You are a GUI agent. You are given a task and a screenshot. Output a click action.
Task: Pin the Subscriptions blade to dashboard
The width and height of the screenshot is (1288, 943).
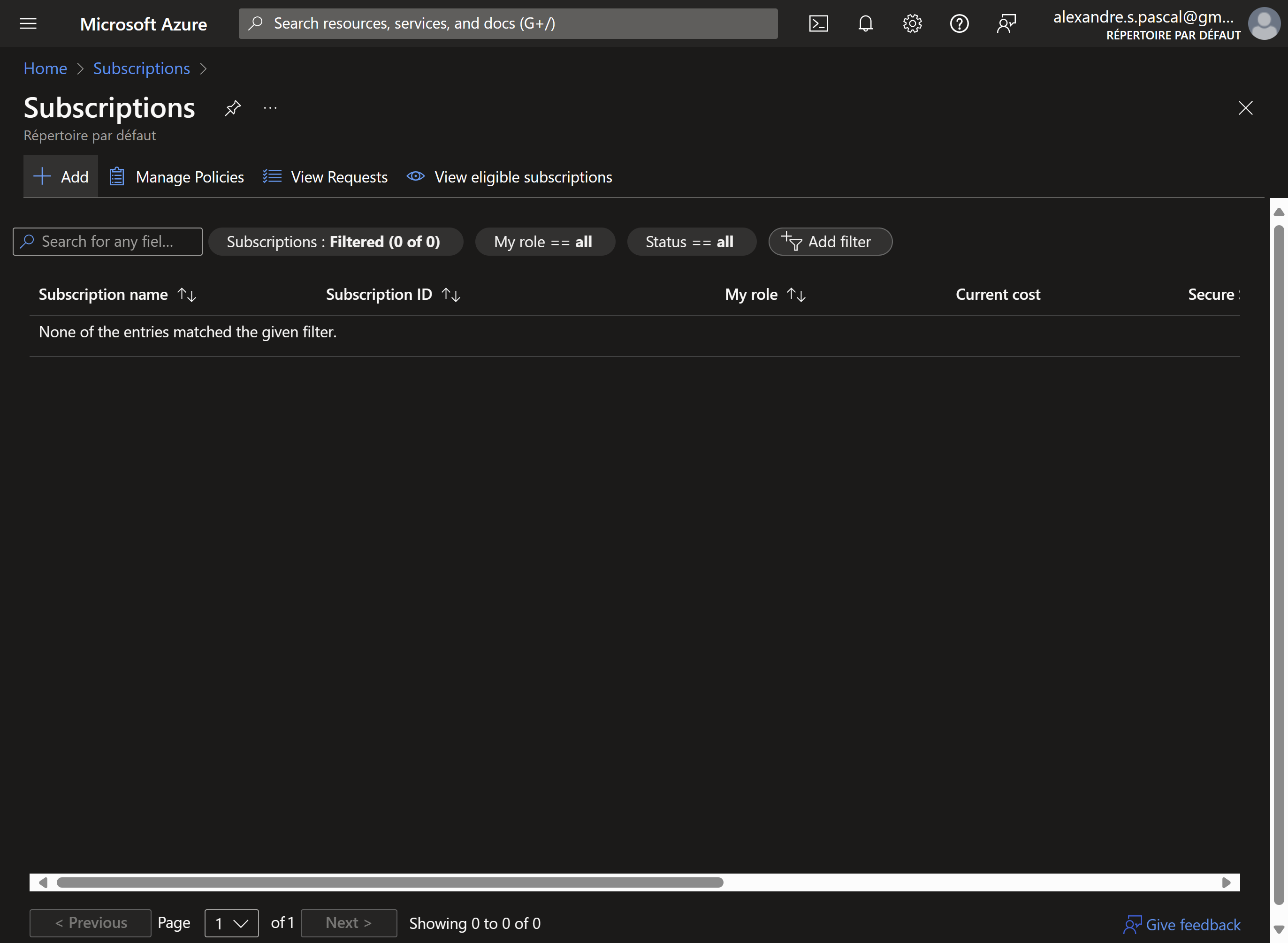point(232,108)
